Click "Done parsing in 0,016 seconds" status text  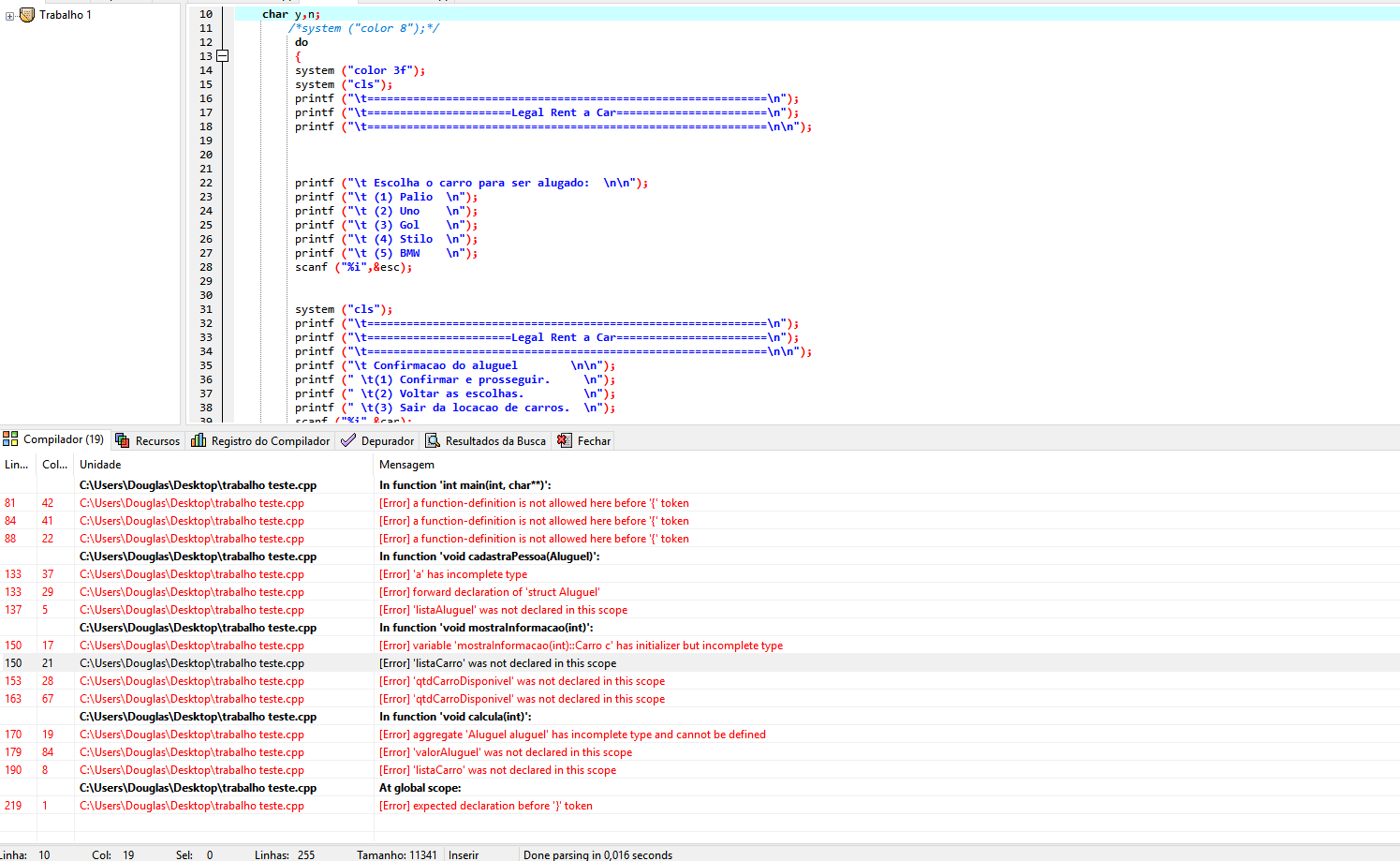click(x=597, y=855)
